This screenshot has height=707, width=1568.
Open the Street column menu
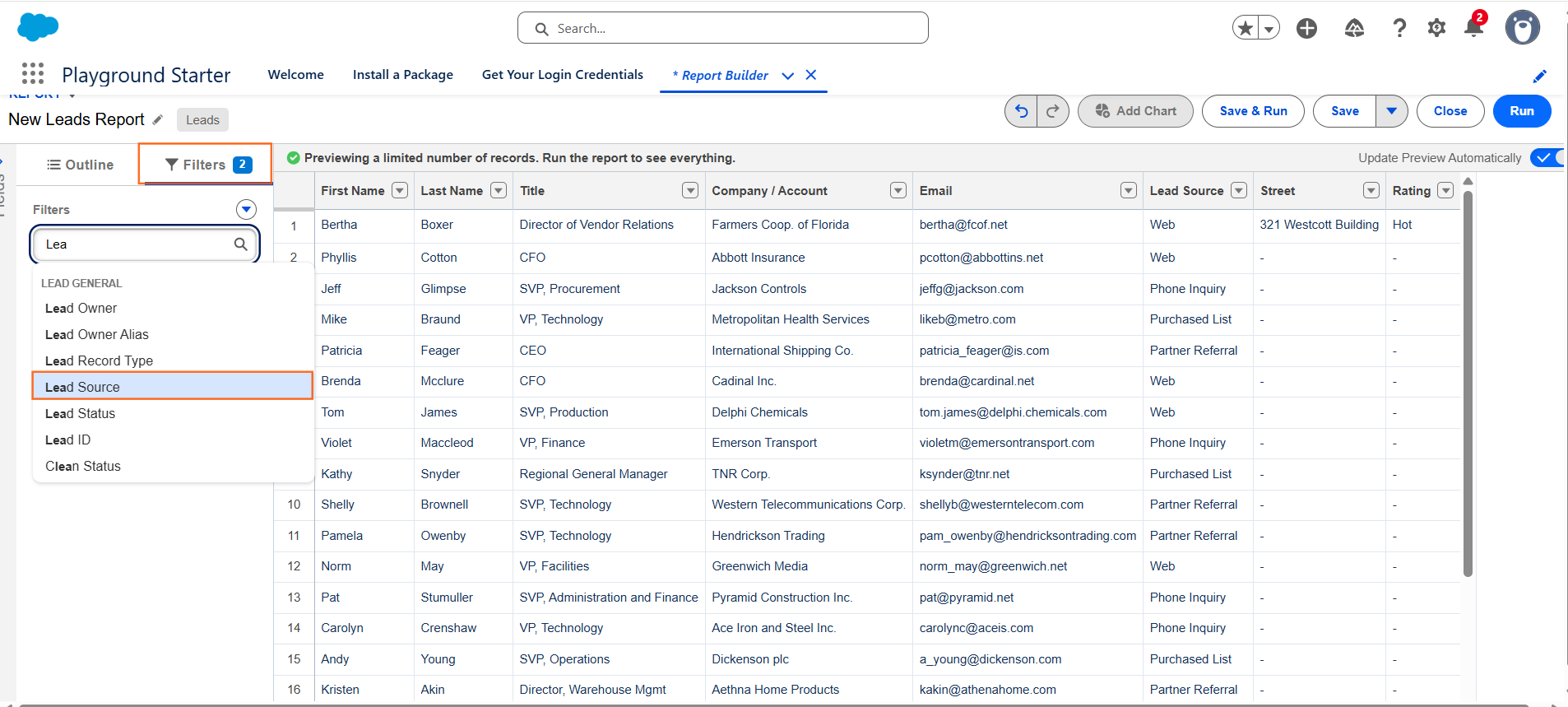[1371, 191]
